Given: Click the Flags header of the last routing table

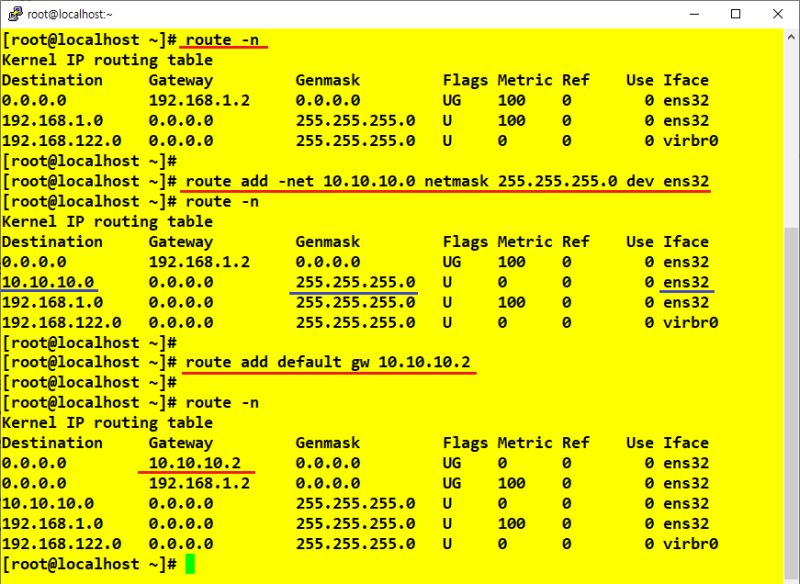Looking at the screenshot, I should [465, 443].
